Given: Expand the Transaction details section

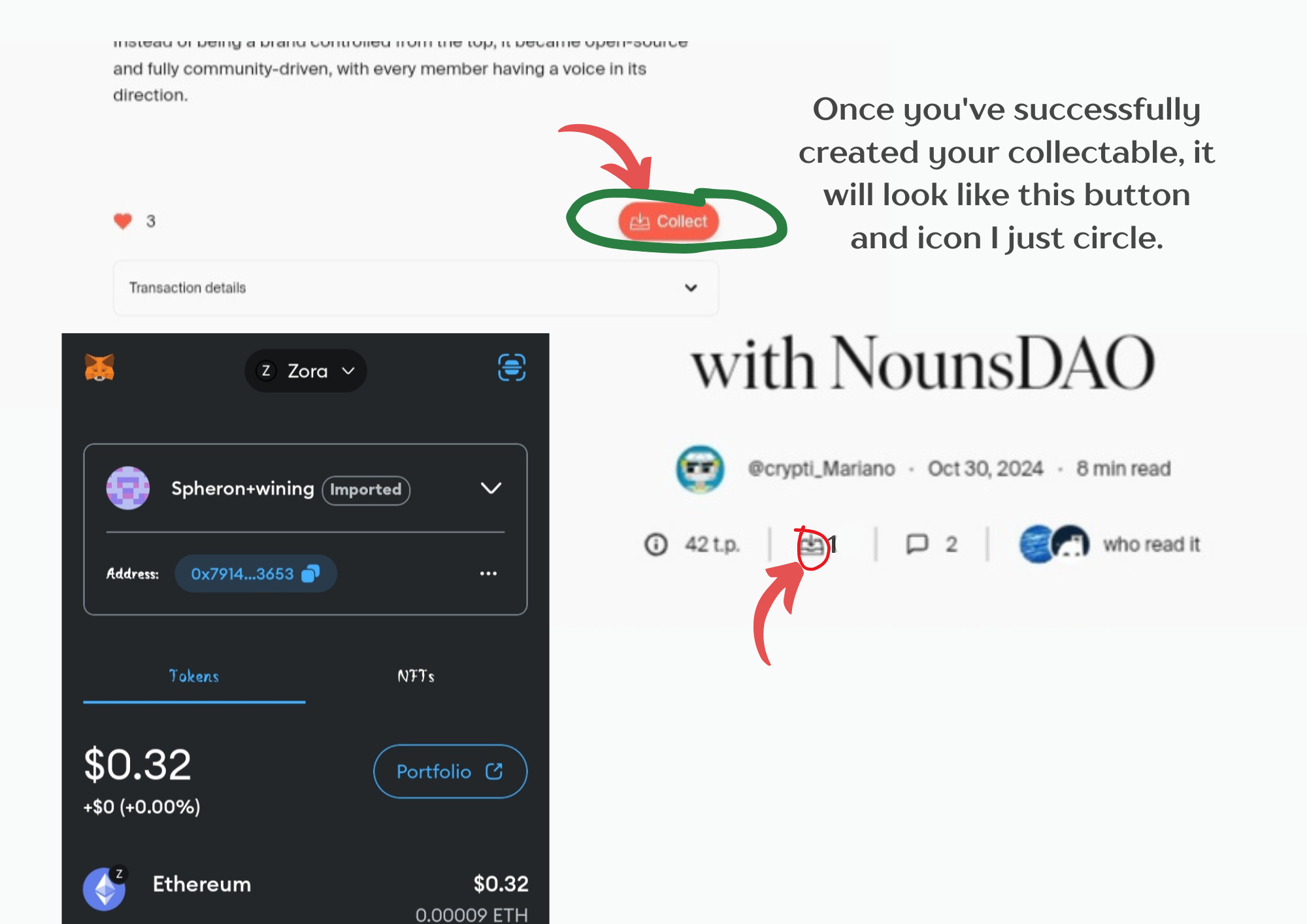Looking at the screenshot, I should (x=416, y=288).
